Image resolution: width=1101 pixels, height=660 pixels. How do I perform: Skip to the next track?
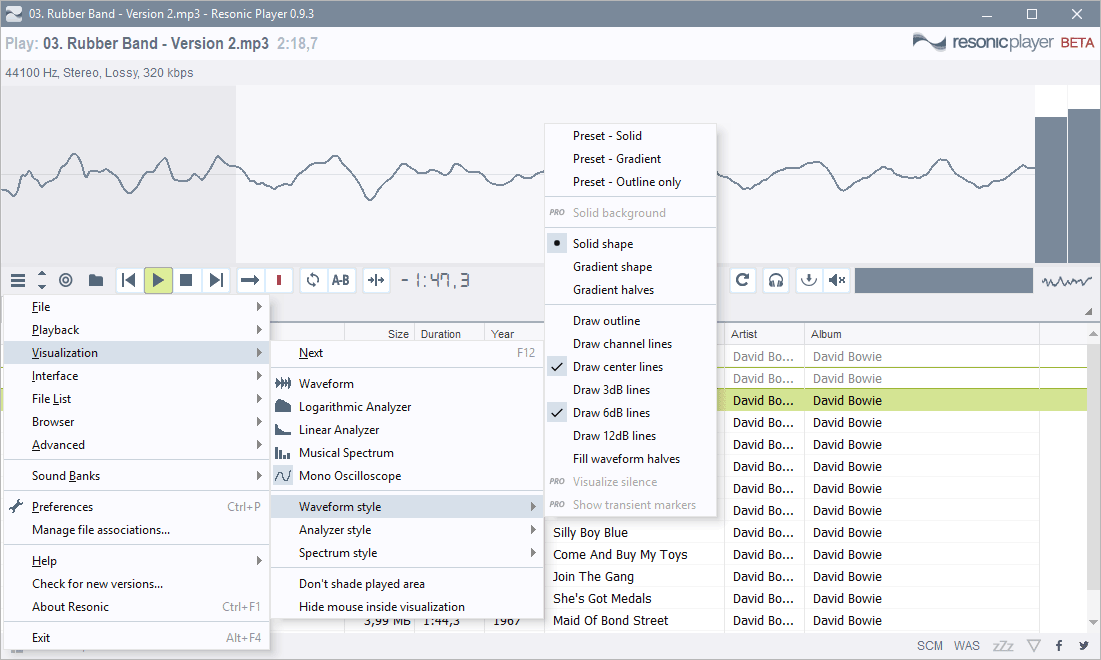click(216, 280)
